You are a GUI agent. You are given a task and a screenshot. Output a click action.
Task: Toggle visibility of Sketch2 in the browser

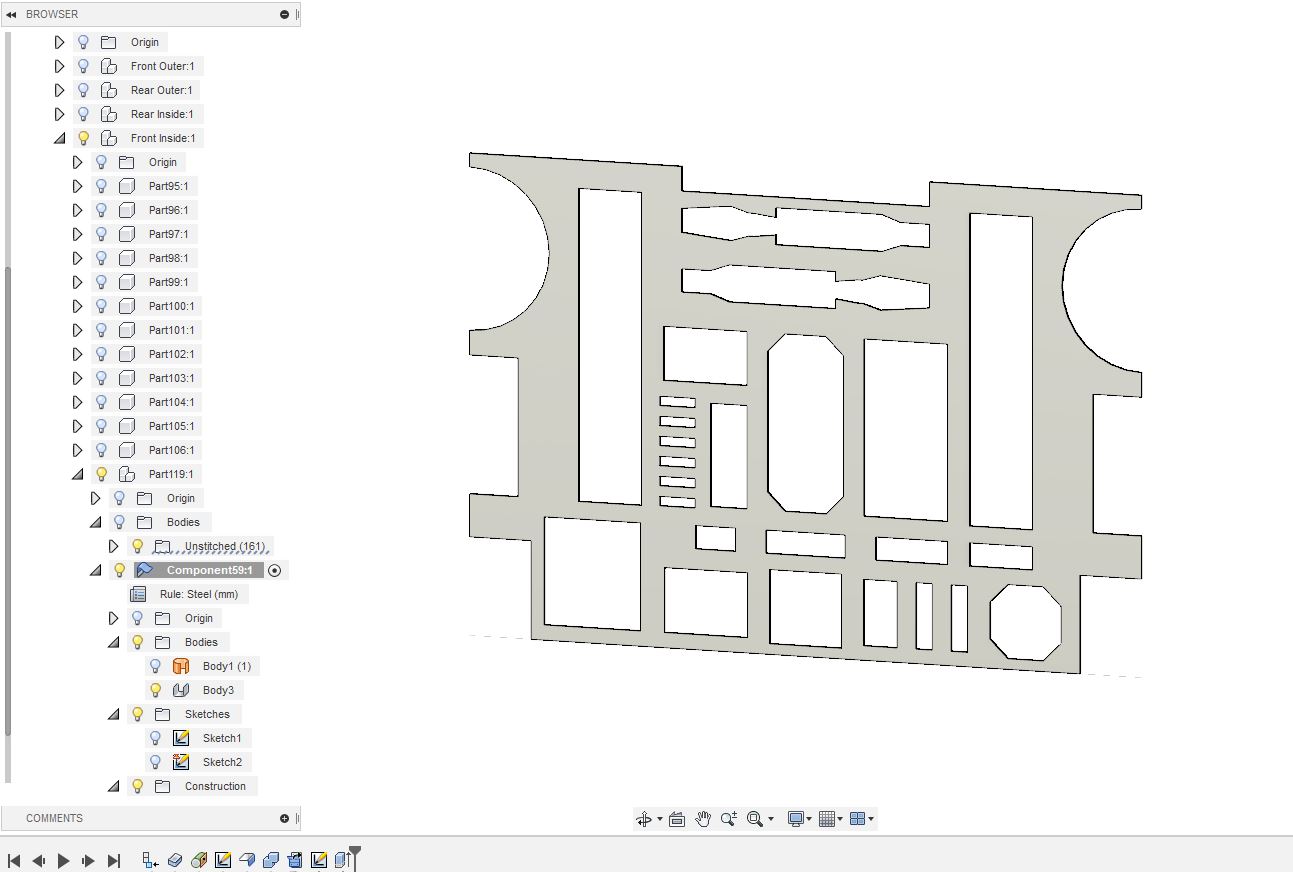coord(155,762)
